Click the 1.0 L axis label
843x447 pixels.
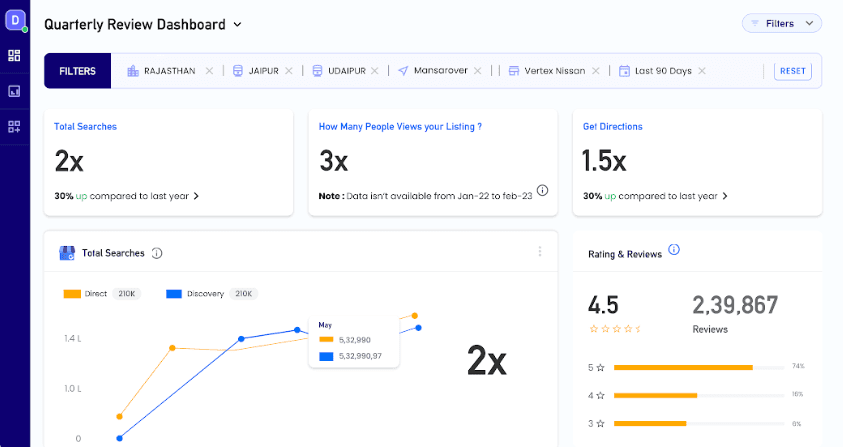(73, 389)
